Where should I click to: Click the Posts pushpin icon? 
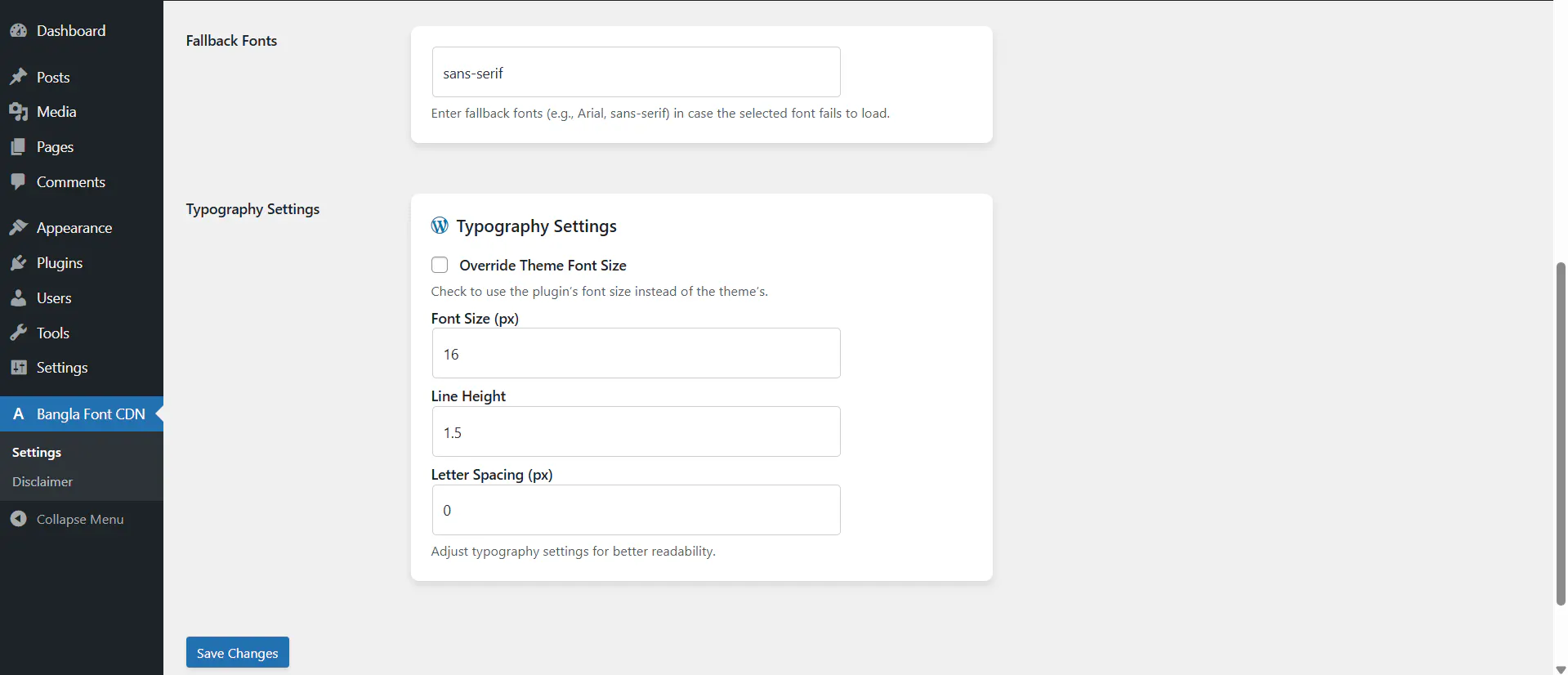click(x=19, y=77)
